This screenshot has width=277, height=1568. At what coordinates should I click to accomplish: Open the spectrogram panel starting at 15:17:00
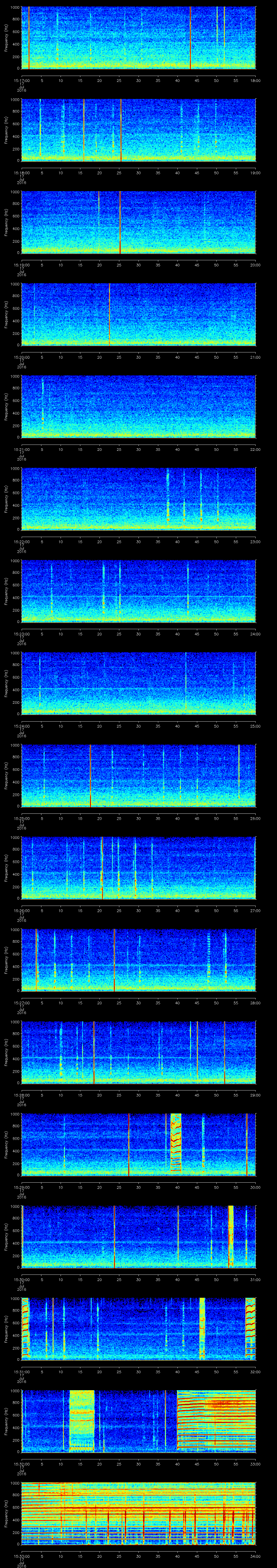coord(138,38)
